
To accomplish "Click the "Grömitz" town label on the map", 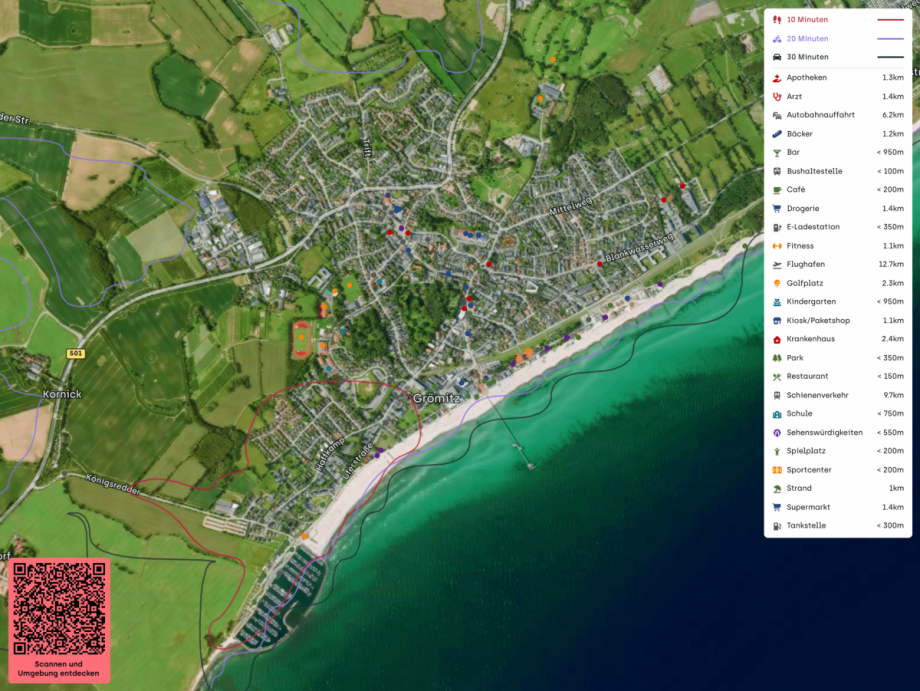I will [x=437, y=398].
